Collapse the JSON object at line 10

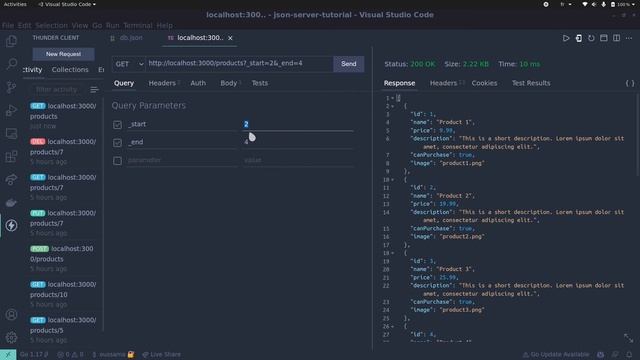[x=393, y=180]
